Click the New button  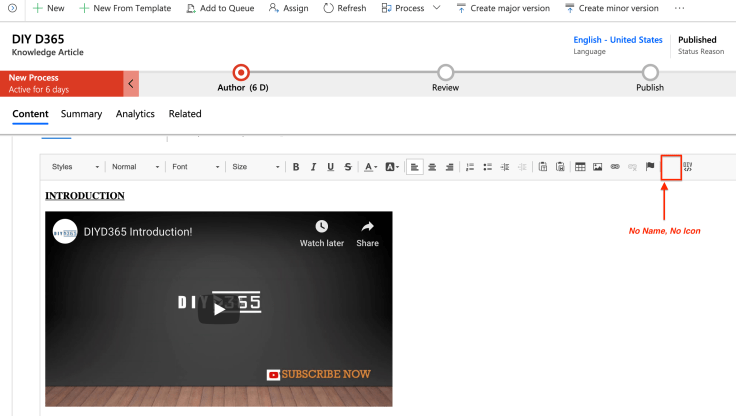(x=48, y=8)
